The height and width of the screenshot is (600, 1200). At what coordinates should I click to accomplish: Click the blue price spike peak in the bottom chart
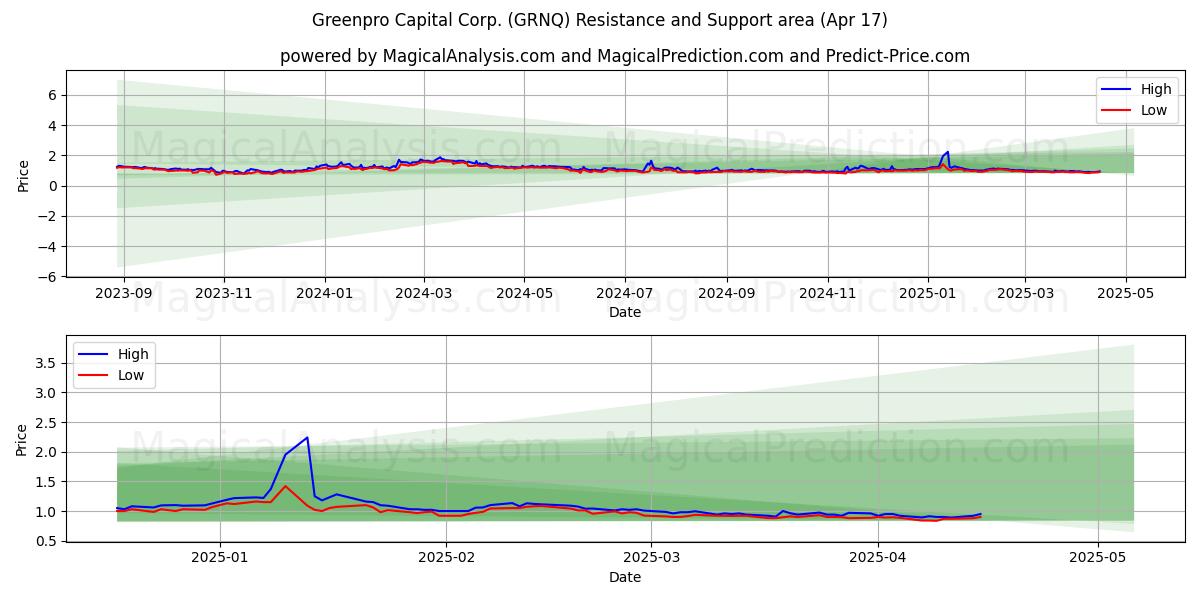(x=307, y=437)
